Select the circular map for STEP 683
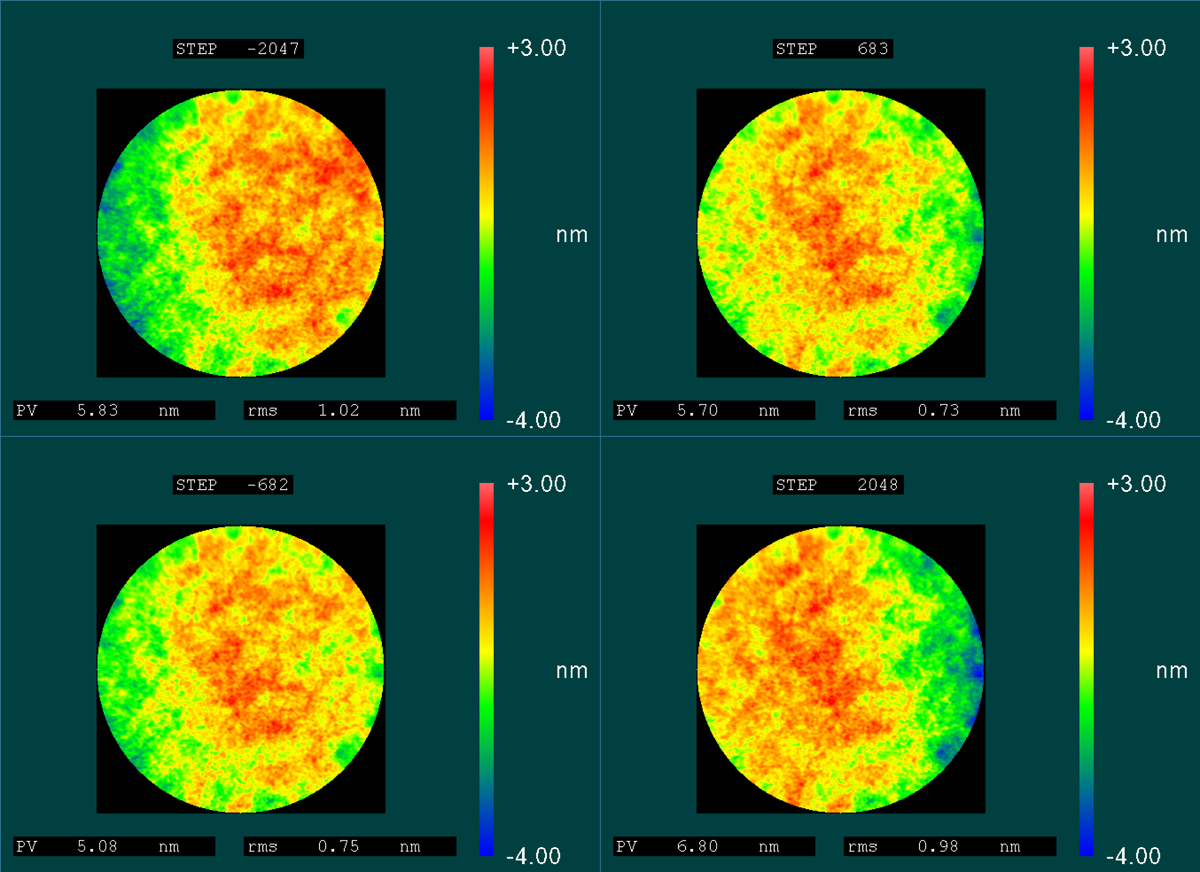Screen dimensions: 1200x872 (x=841, y=233)
